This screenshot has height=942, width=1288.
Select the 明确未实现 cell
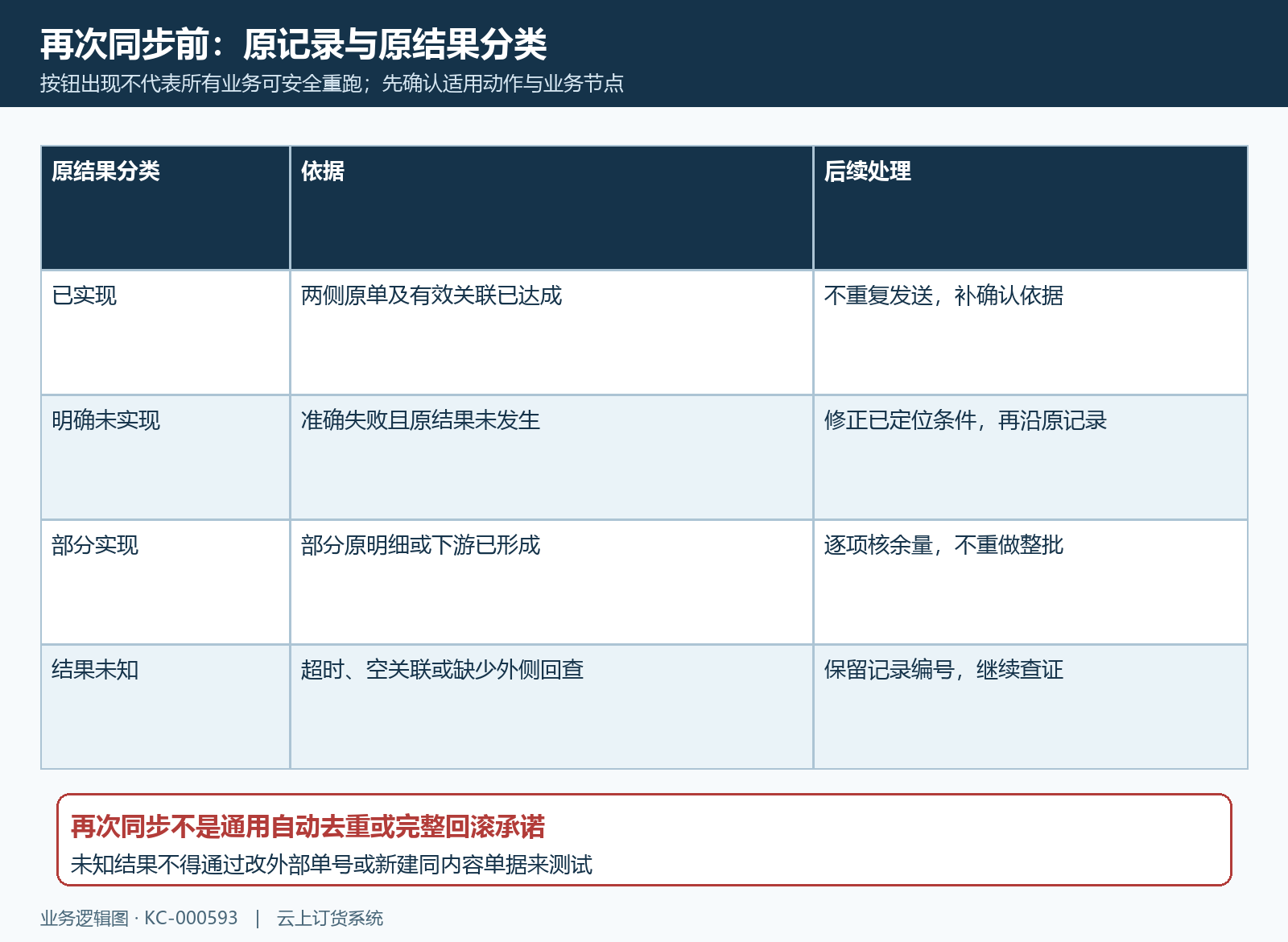coord(165,457)
